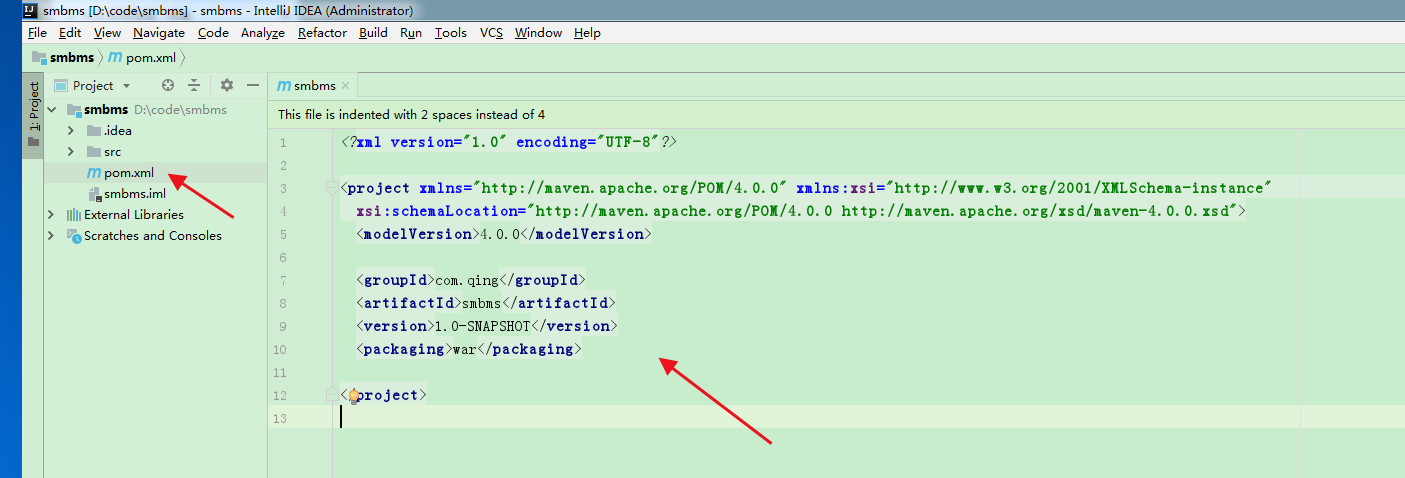Image resolution: width=1405 pixels, height=478 pixels.
Task: Click the src folder icon
Action: [x=94, y=152]
